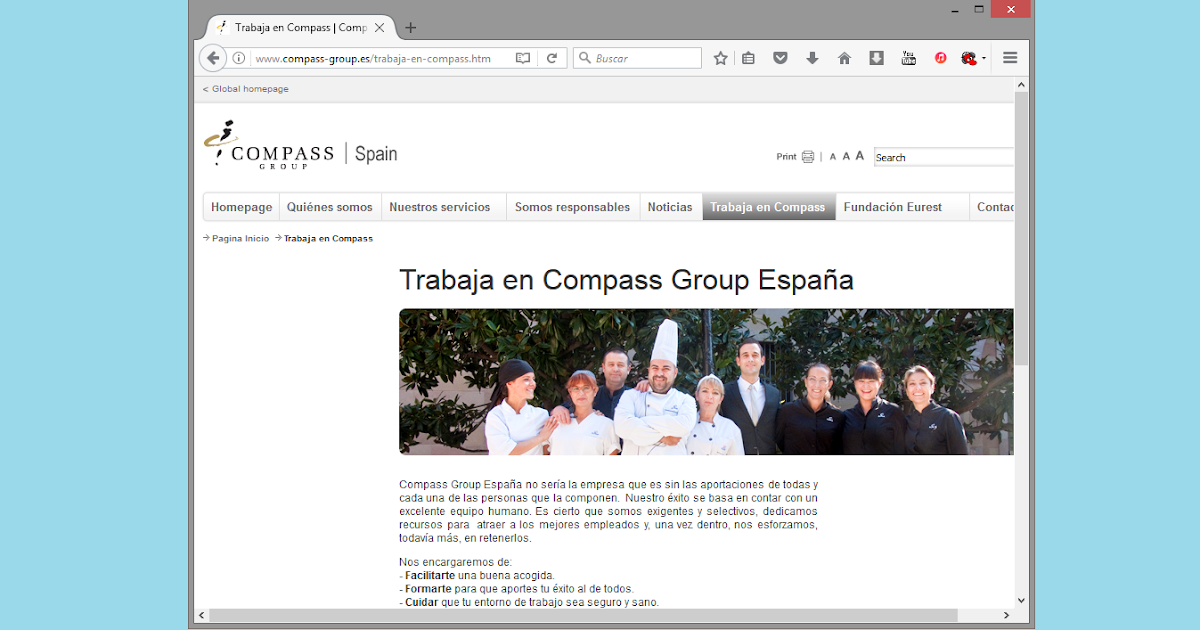Select the Fundación Eurest menu item
The image size is (1200, 630).
click(892, 206)
